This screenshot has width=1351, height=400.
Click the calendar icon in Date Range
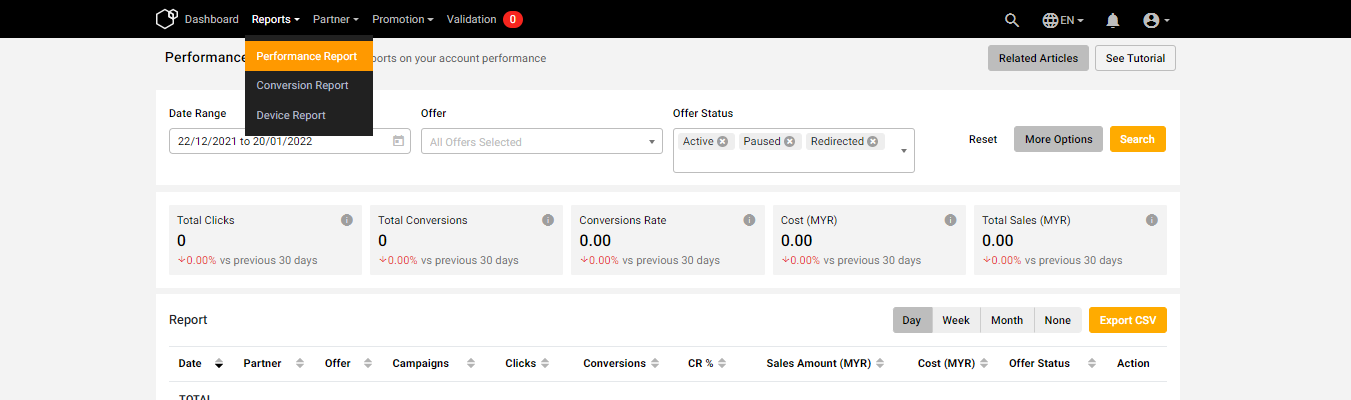[x=398, y=141]
